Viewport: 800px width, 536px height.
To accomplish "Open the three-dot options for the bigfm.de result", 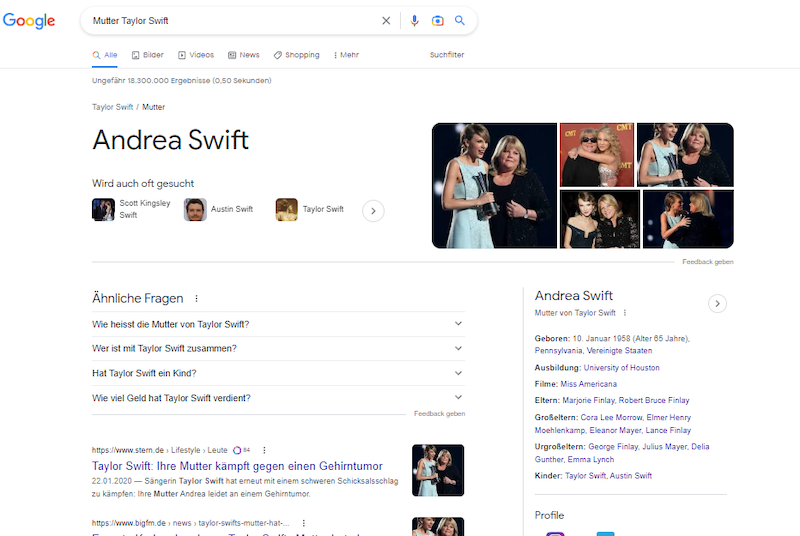I will [x=304, y=523].
